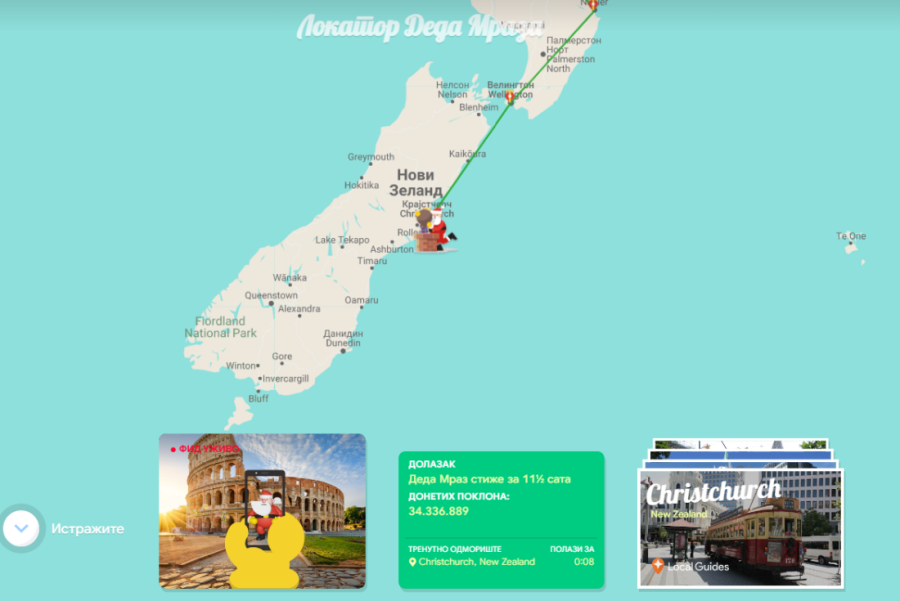Click the gift pin marker at Napier
Image resolution: width=900 pixels, height=601 pixels.
pyautogui.click(x=591, y=4)
